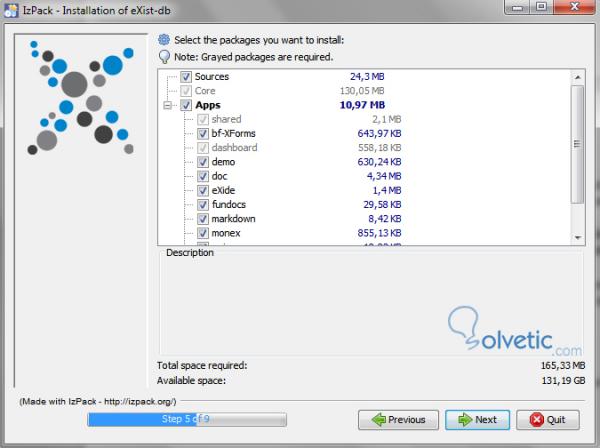Image resolution: width=600 pixels, height=448 pixels.
Task: Click the 165,33 MB total space value
Action: tap(562, 366)
